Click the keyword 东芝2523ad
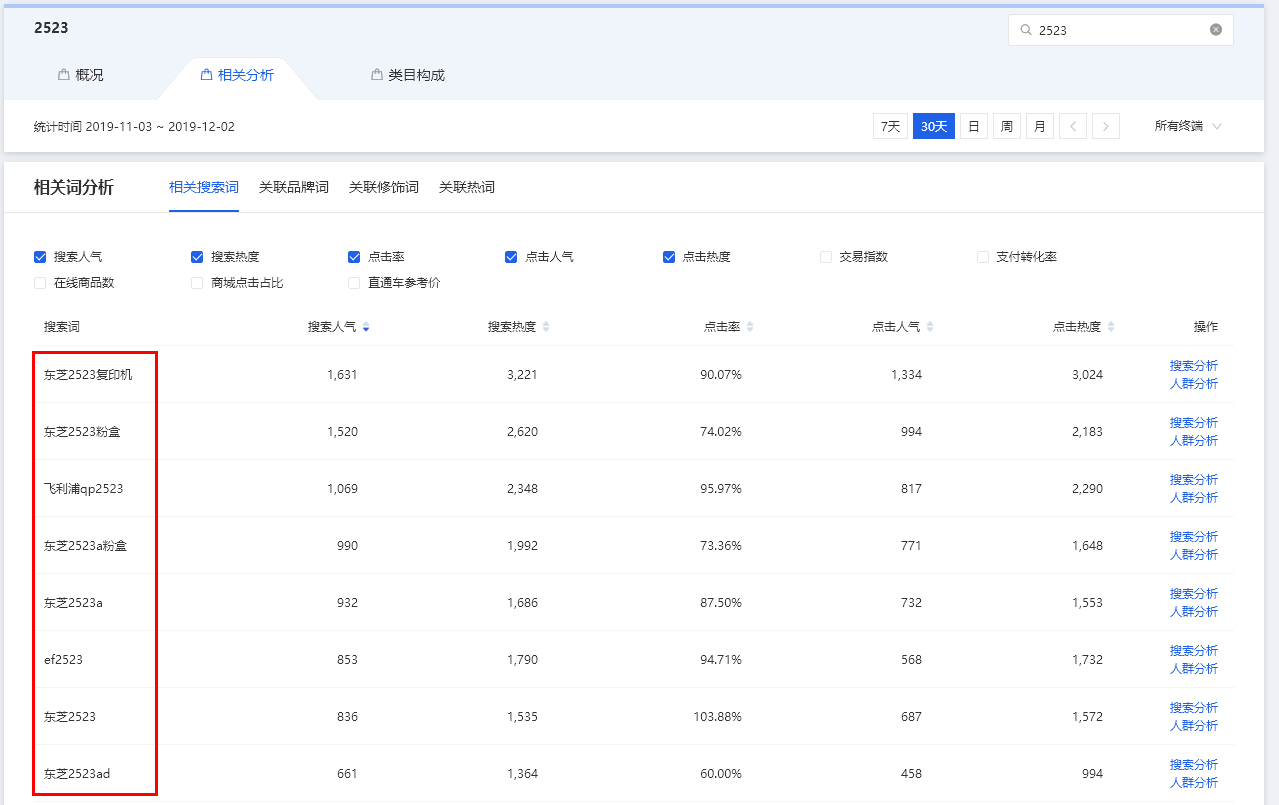1279x805 pixels. tap(77, 774)
